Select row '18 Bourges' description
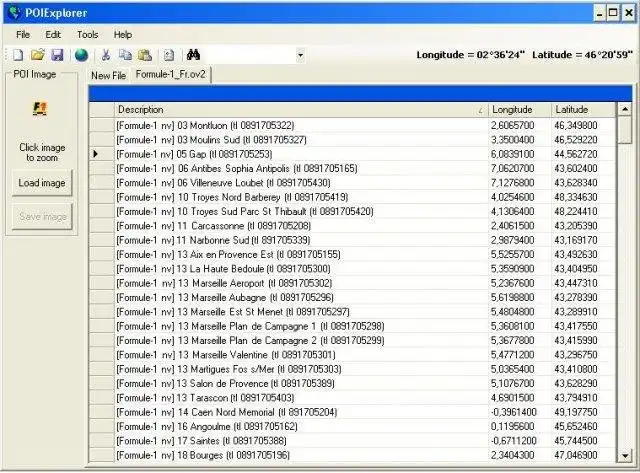Screen dimensions: 640x473 pos(301,455)
